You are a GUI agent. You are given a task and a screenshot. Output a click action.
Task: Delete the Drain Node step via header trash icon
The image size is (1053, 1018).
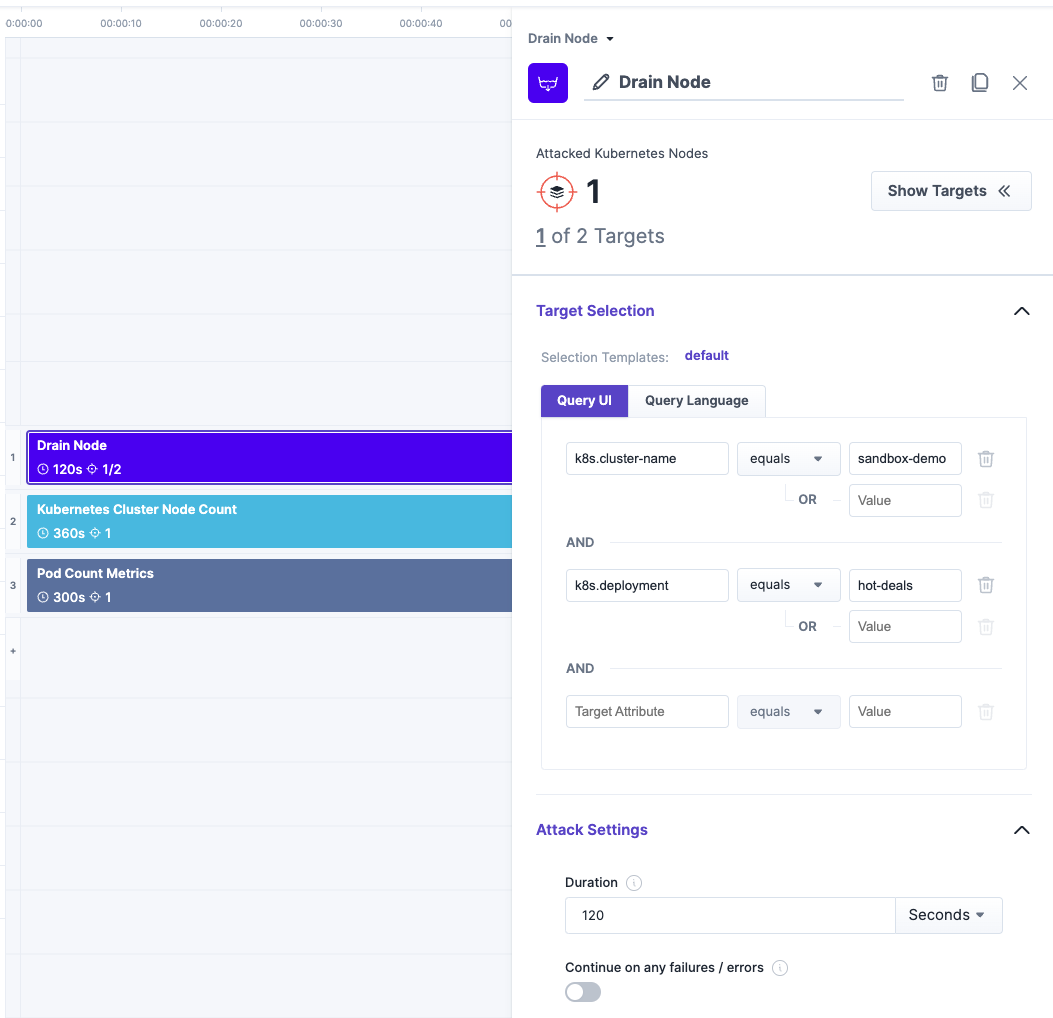tap(940, 83)
